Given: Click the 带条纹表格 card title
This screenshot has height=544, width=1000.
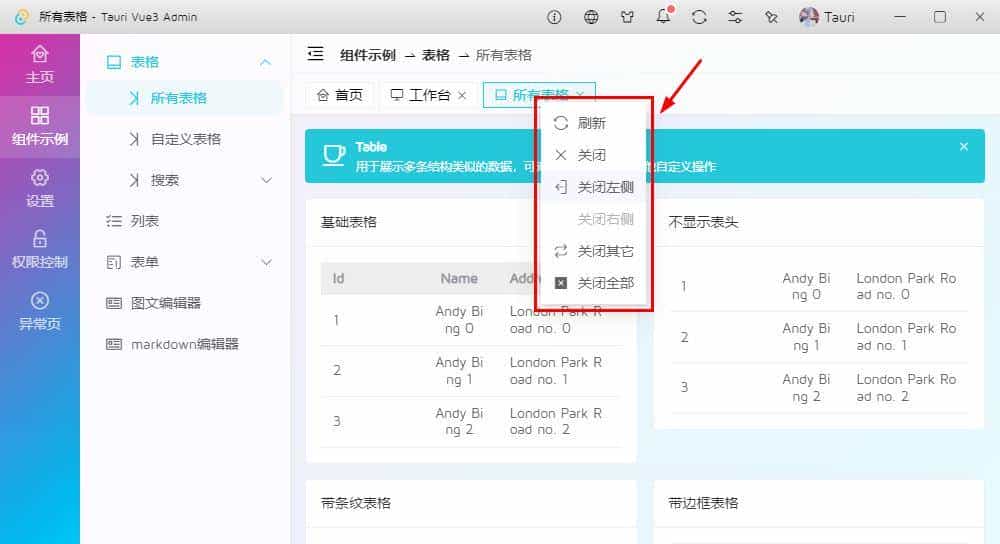Looking at the screenshot, I should click(356, 503).
